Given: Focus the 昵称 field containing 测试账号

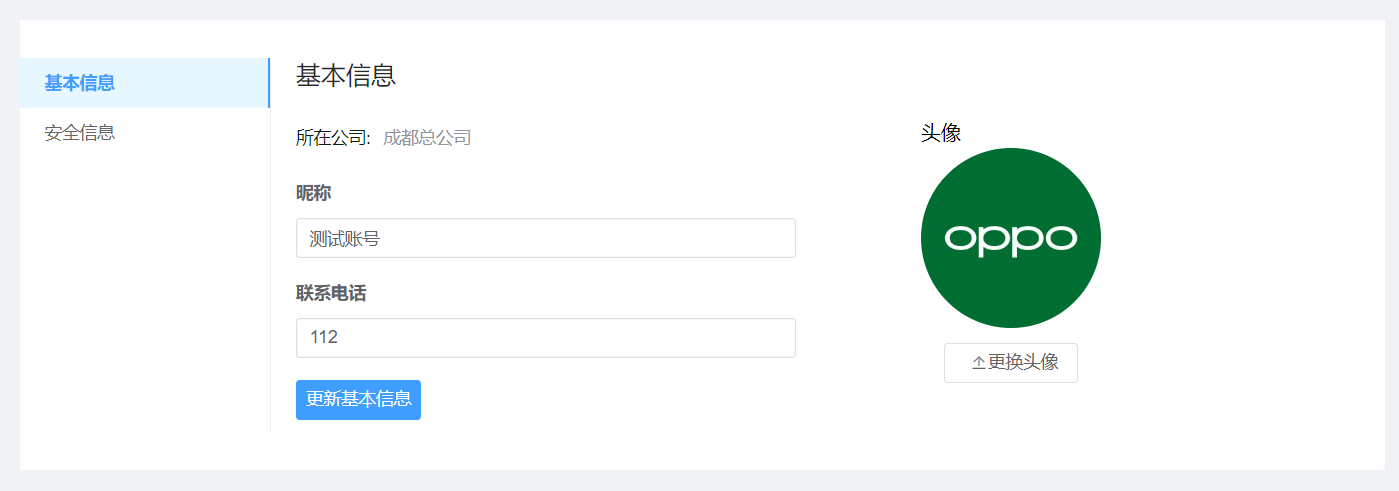Looking at the screenshot, I should (x=546, y=238).
